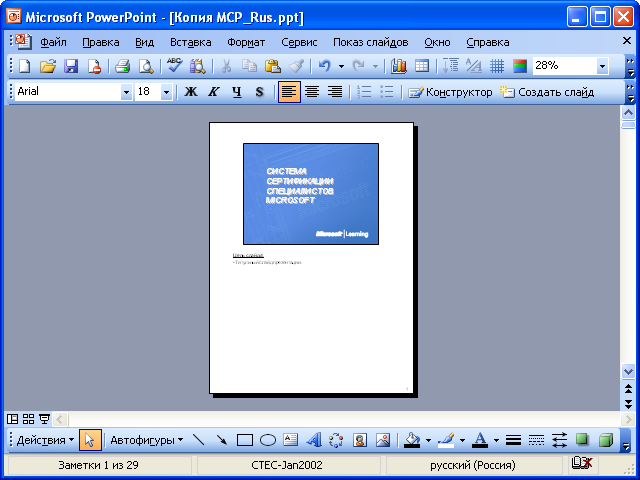Switch to Normal view button
The width and height of the screenshot is (640, 480).
[x=12, y=419]
